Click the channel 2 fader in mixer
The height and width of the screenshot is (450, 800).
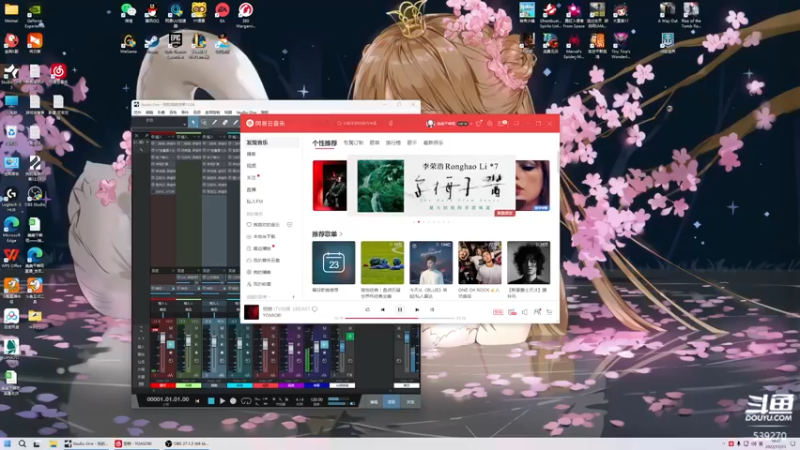188,341
